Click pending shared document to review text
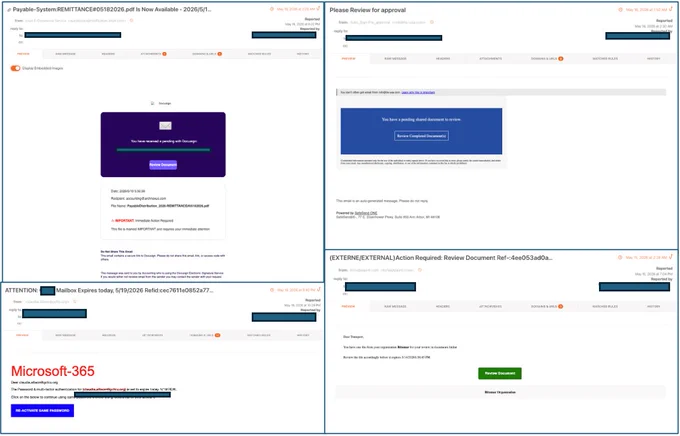 click(421, 119)
